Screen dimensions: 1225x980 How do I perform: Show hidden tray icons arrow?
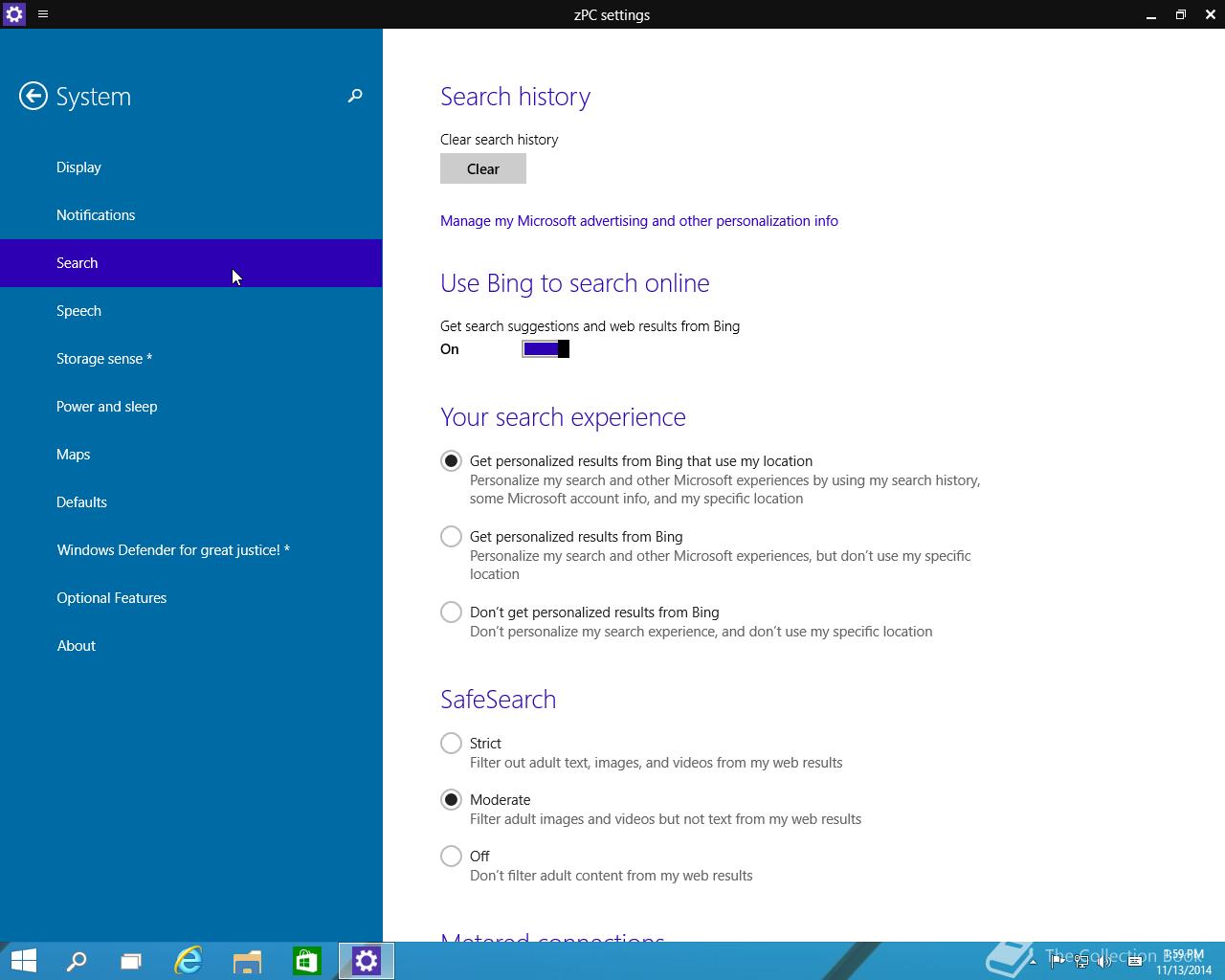1033,962
